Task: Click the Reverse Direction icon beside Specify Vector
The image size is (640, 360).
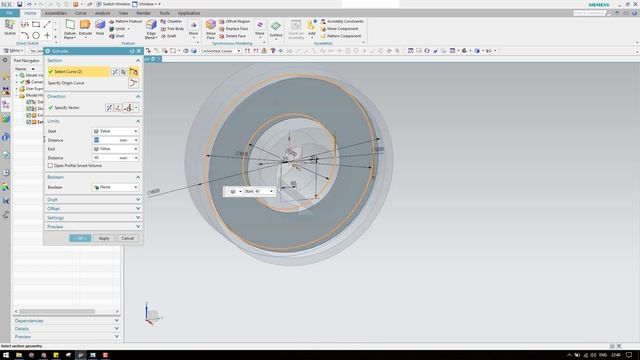Action: (109, 108)
